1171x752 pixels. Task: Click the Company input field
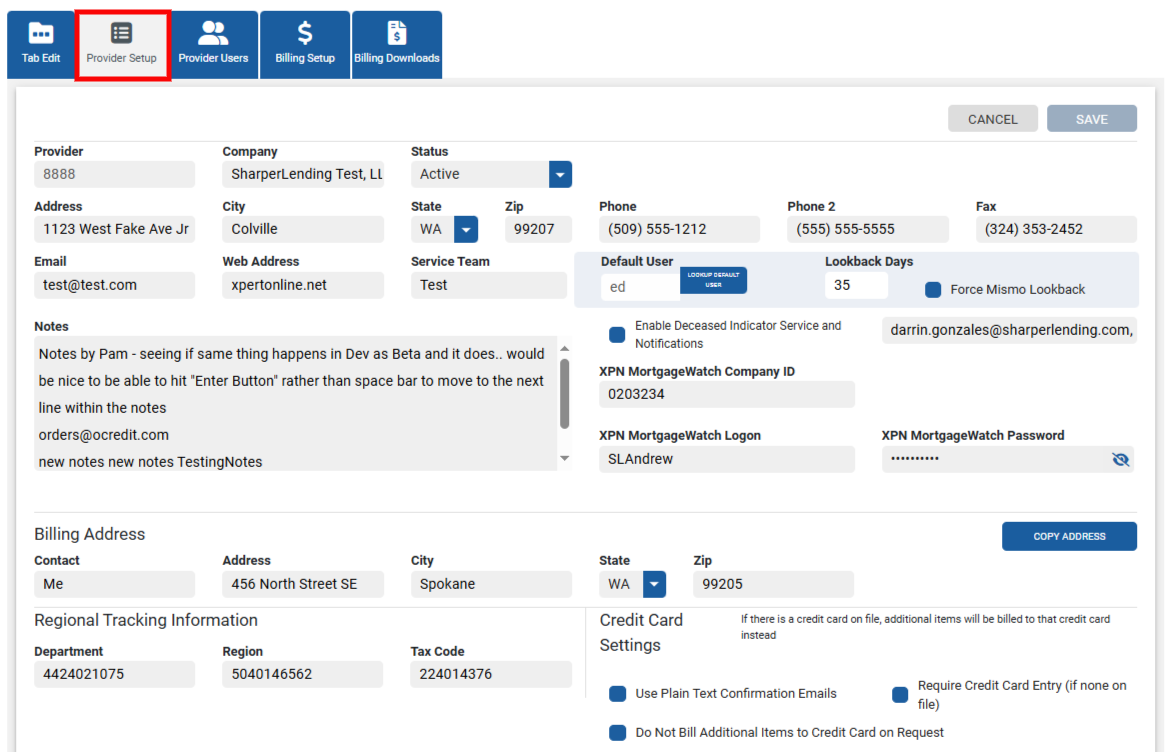tap(302, 174)
